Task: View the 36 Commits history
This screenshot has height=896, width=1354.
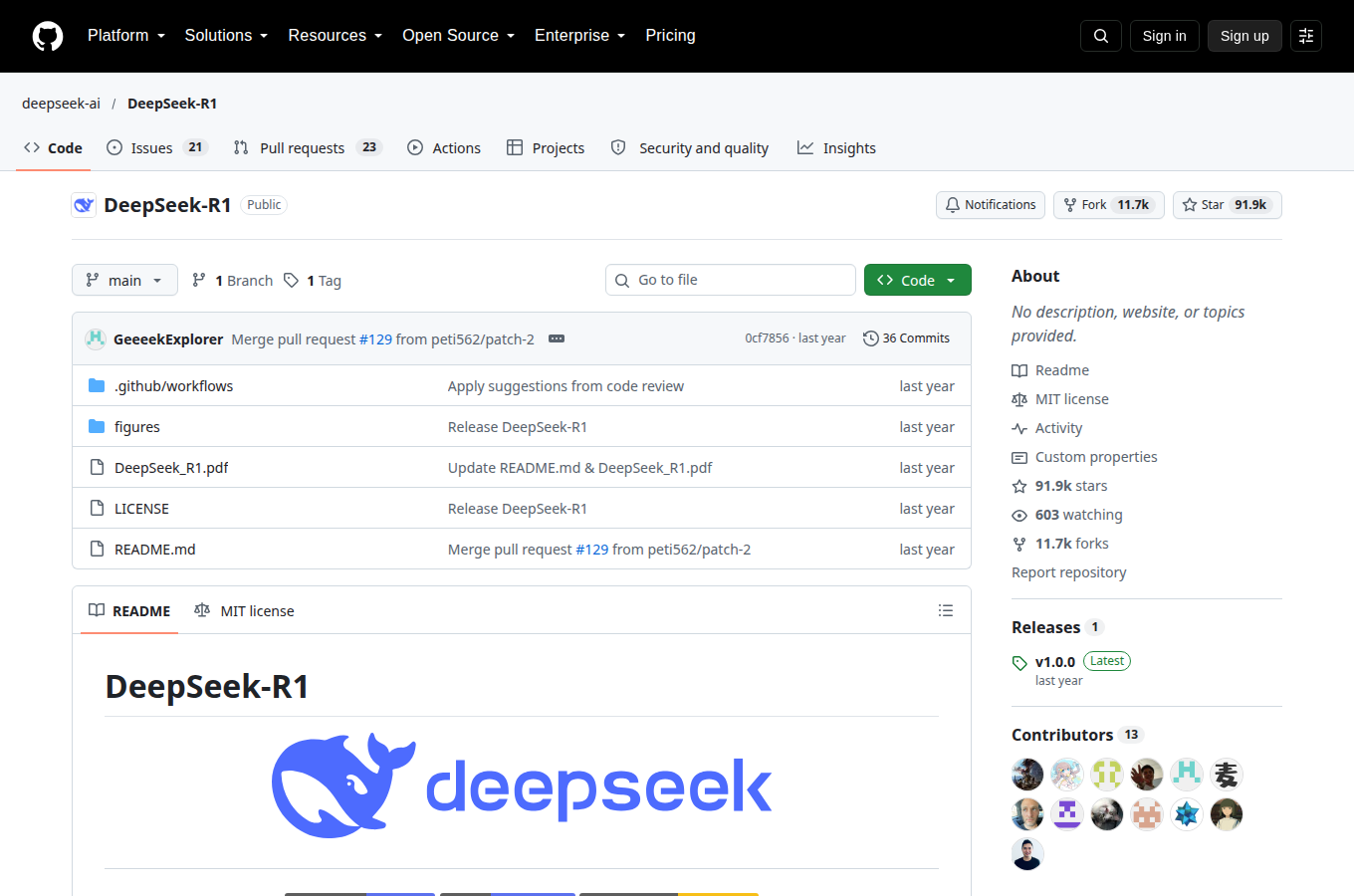Action: tap(906, 338)
